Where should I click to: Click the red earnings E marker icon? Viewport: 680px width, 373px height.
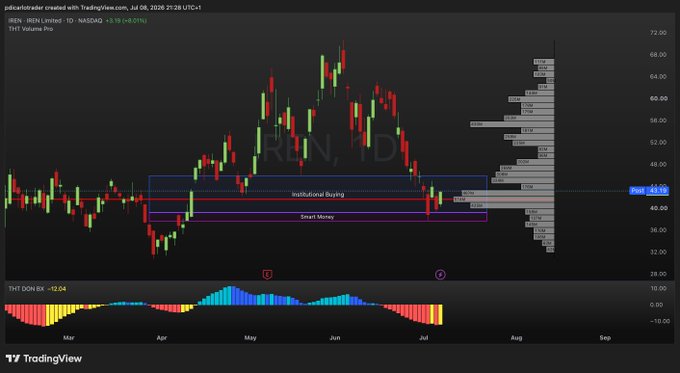(268, 274)
